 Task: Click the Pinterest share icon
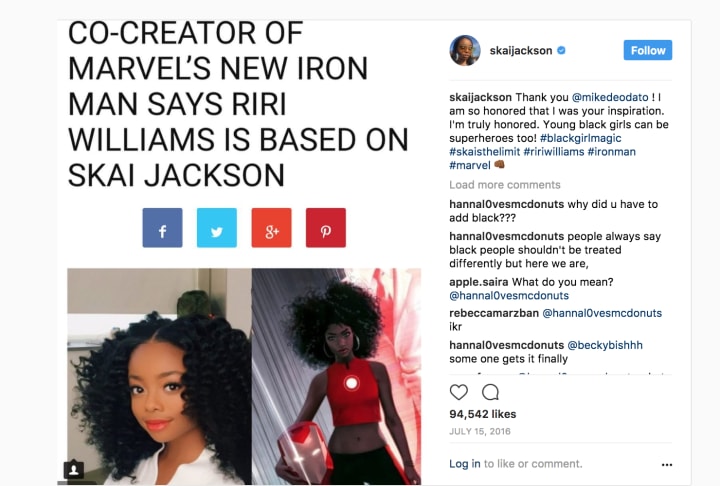click(326, 228)
